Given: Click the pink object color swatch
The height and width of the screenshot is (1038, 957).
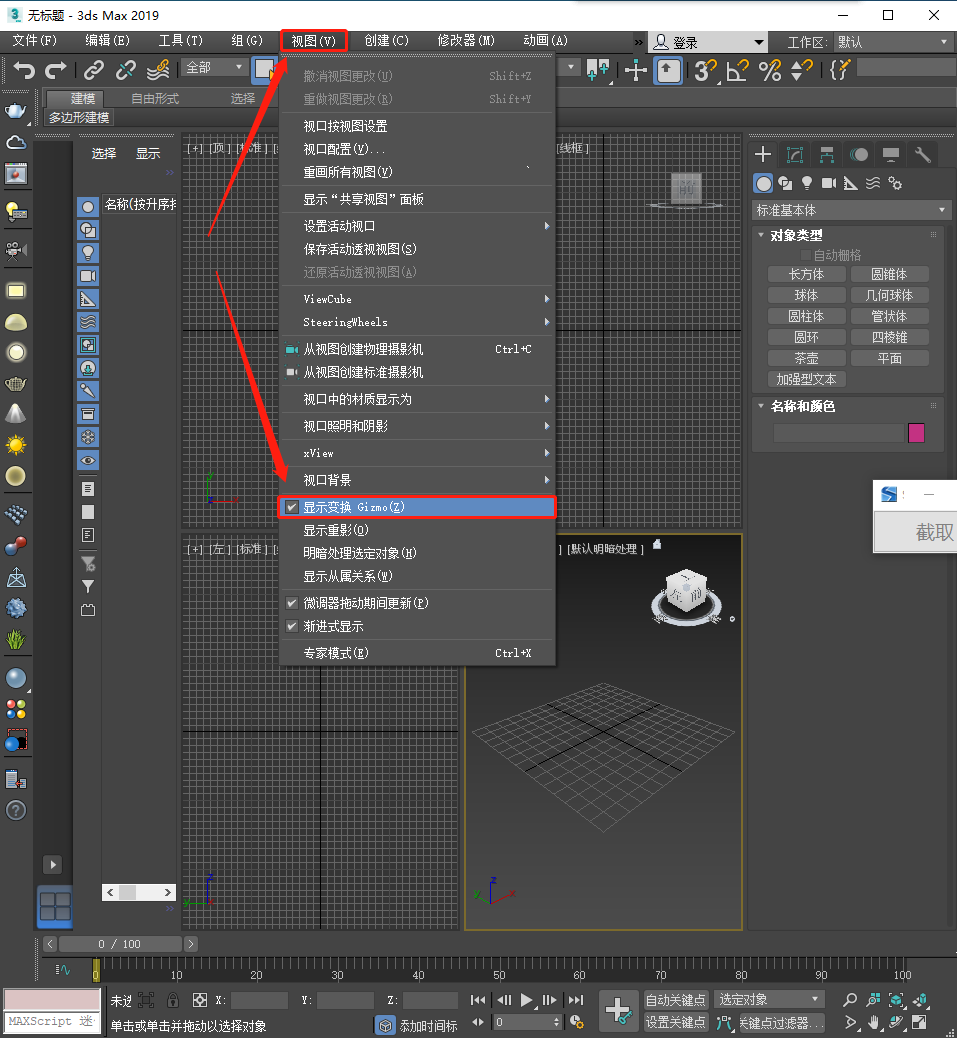Looking at the screenshot, I should pyautogui.click(x=917, y=433).
